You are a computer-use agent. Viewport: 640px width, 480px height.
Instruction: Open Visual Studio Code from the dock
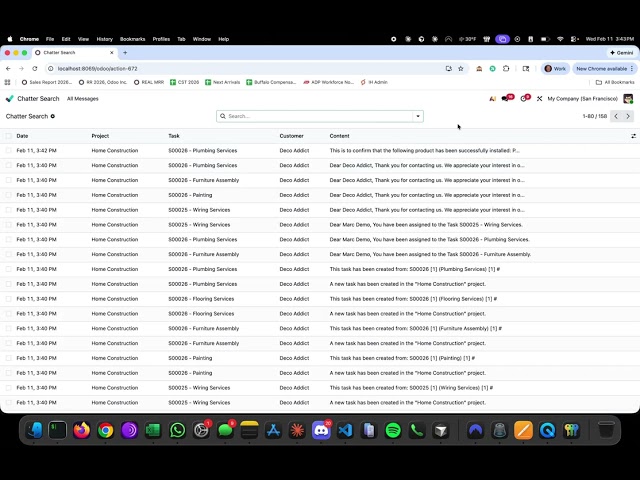[x=345, y=430]
